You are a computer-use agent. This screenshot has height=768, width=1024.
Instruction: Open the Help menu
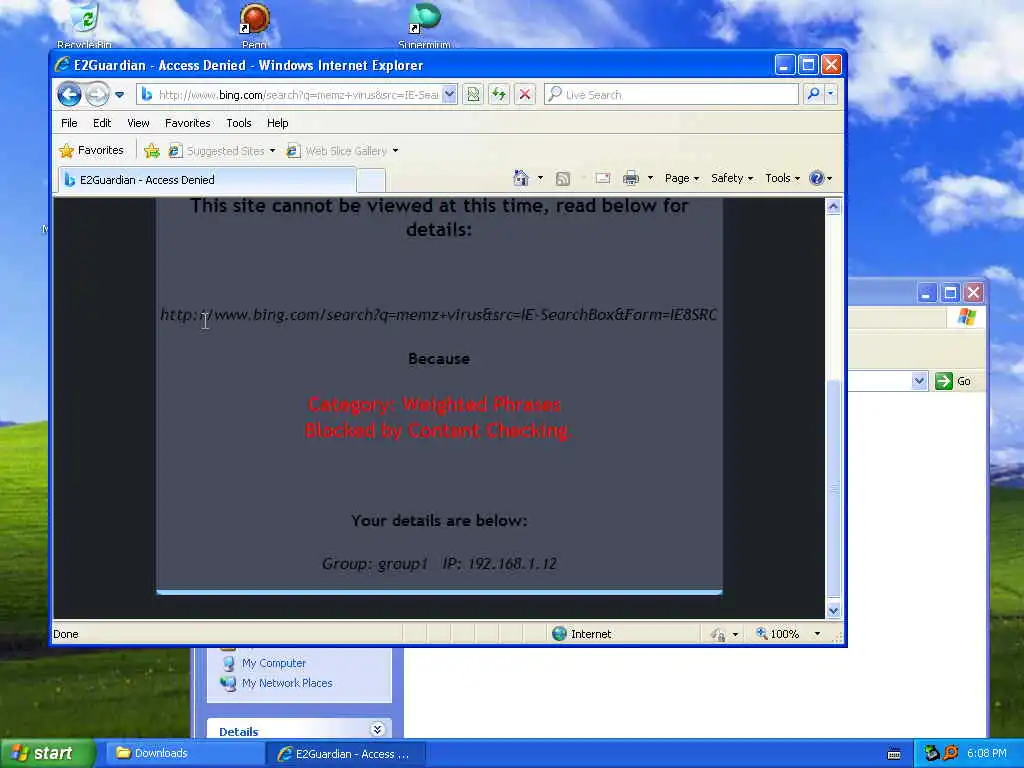click(278, 123)
